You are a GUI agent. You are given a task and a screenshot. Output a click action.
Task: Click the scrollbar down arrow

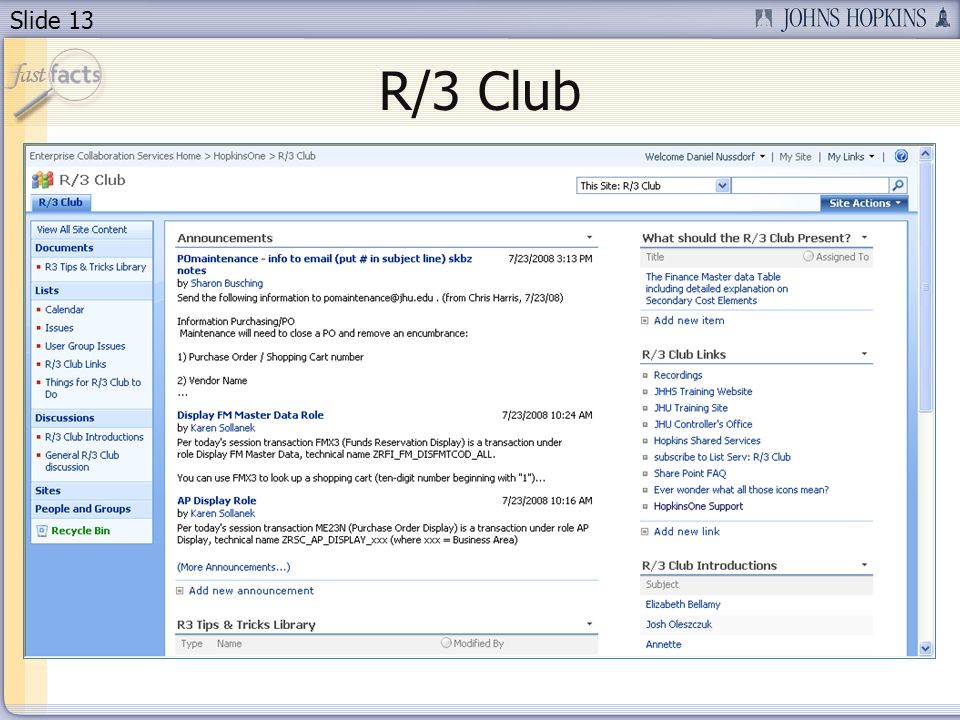point(925,648)
